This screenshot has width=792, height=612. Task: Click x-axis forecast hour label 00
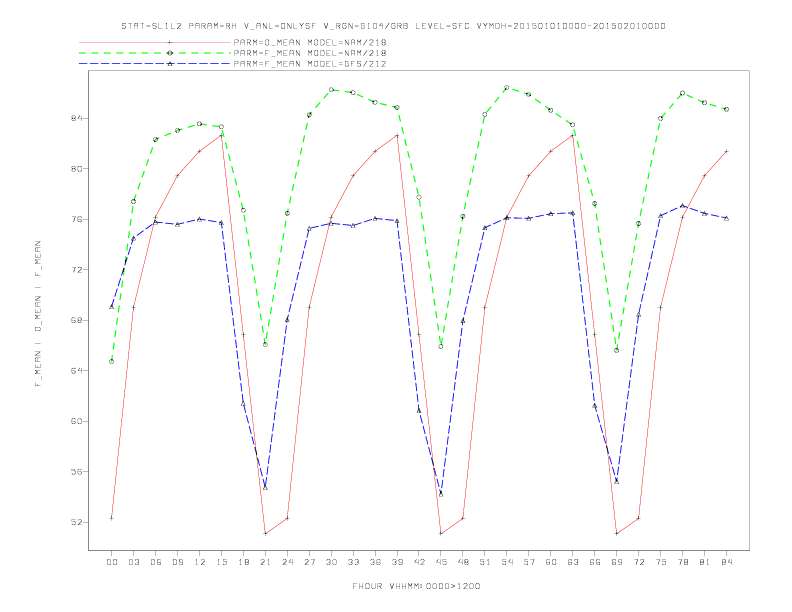(112, 562)
